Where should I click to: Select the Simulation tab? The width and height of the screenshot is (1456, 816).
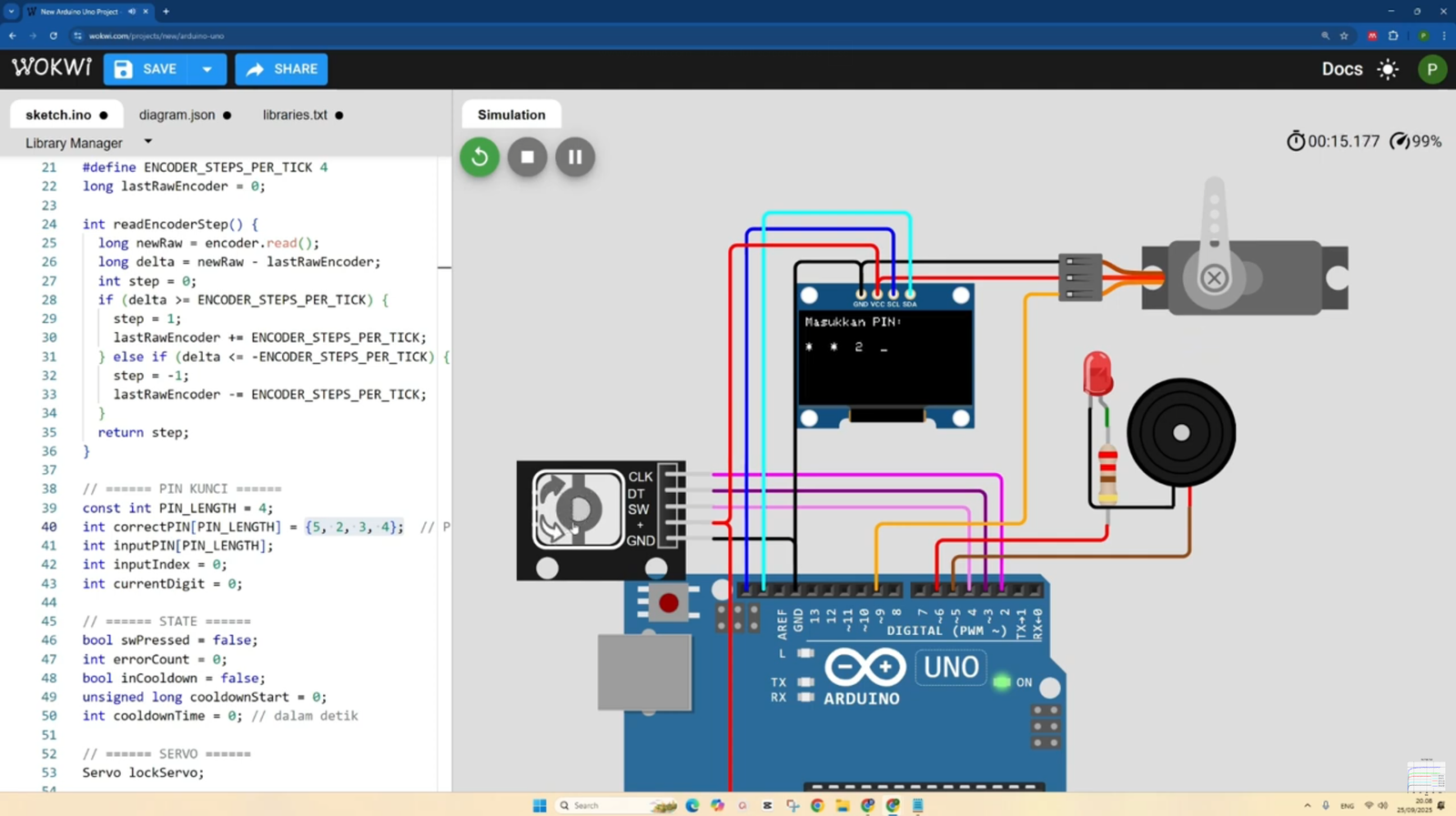click(x=511, y=115)
